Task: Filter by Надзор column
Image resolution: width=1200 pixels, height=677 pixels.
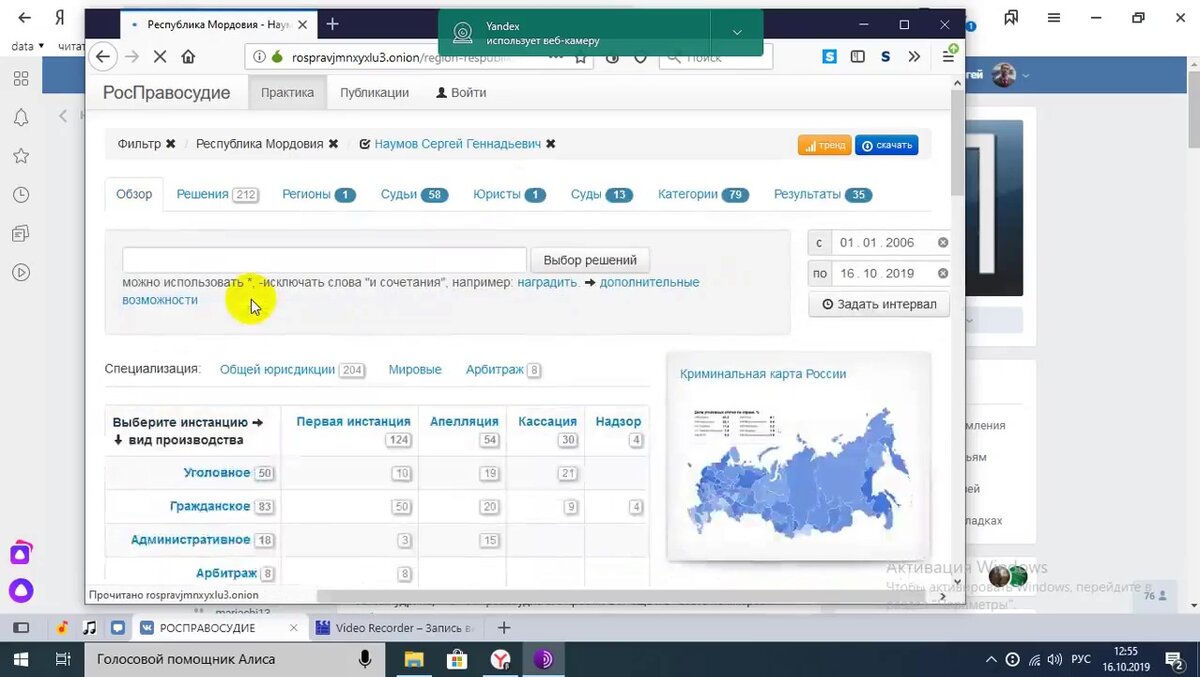Action: point(618,422)
